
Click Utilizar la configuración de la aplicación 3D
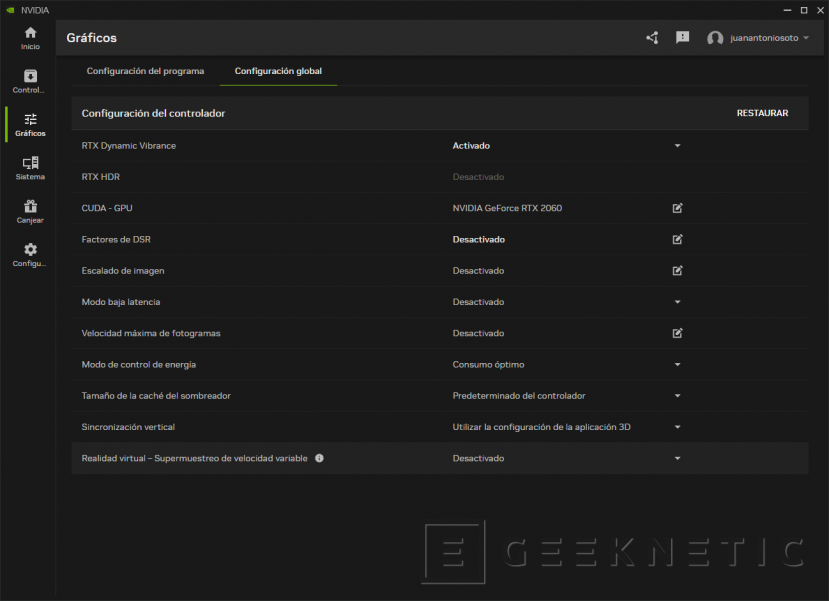(x=541, y=427)
